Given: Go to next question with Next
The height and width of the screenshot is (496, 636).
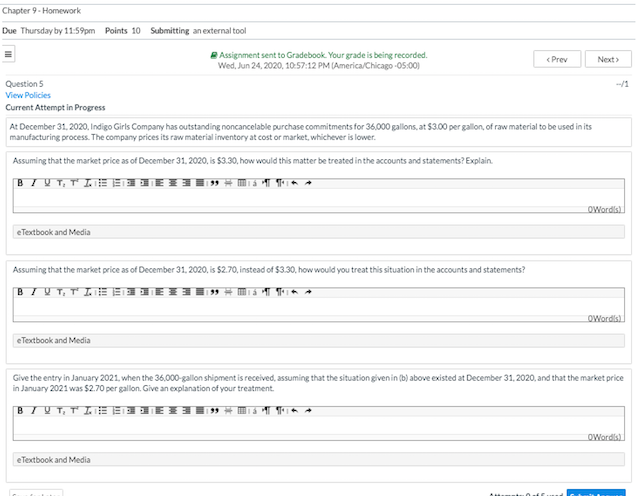Looking at the screenshot, I should click(x=608, y=59).
